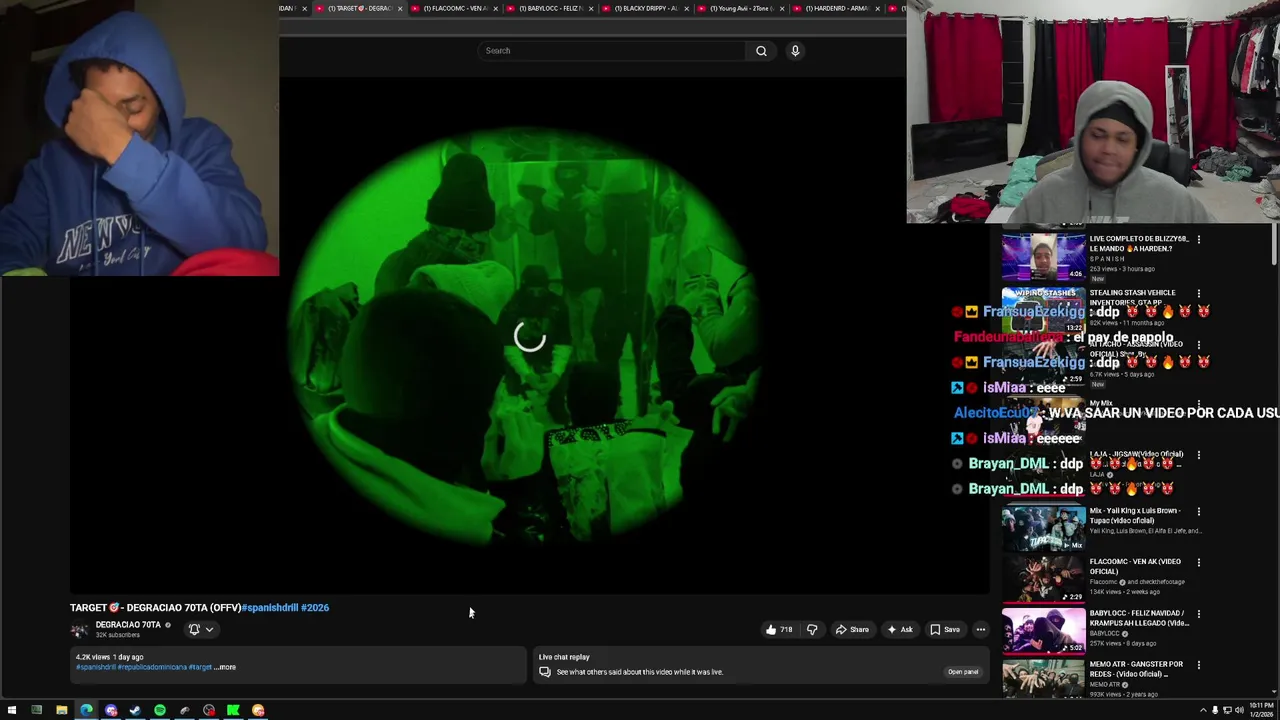1280x720 pixels.
Task: Open Spotify from the taskbar
Action: pyautogui.click(x=160, y=711)
